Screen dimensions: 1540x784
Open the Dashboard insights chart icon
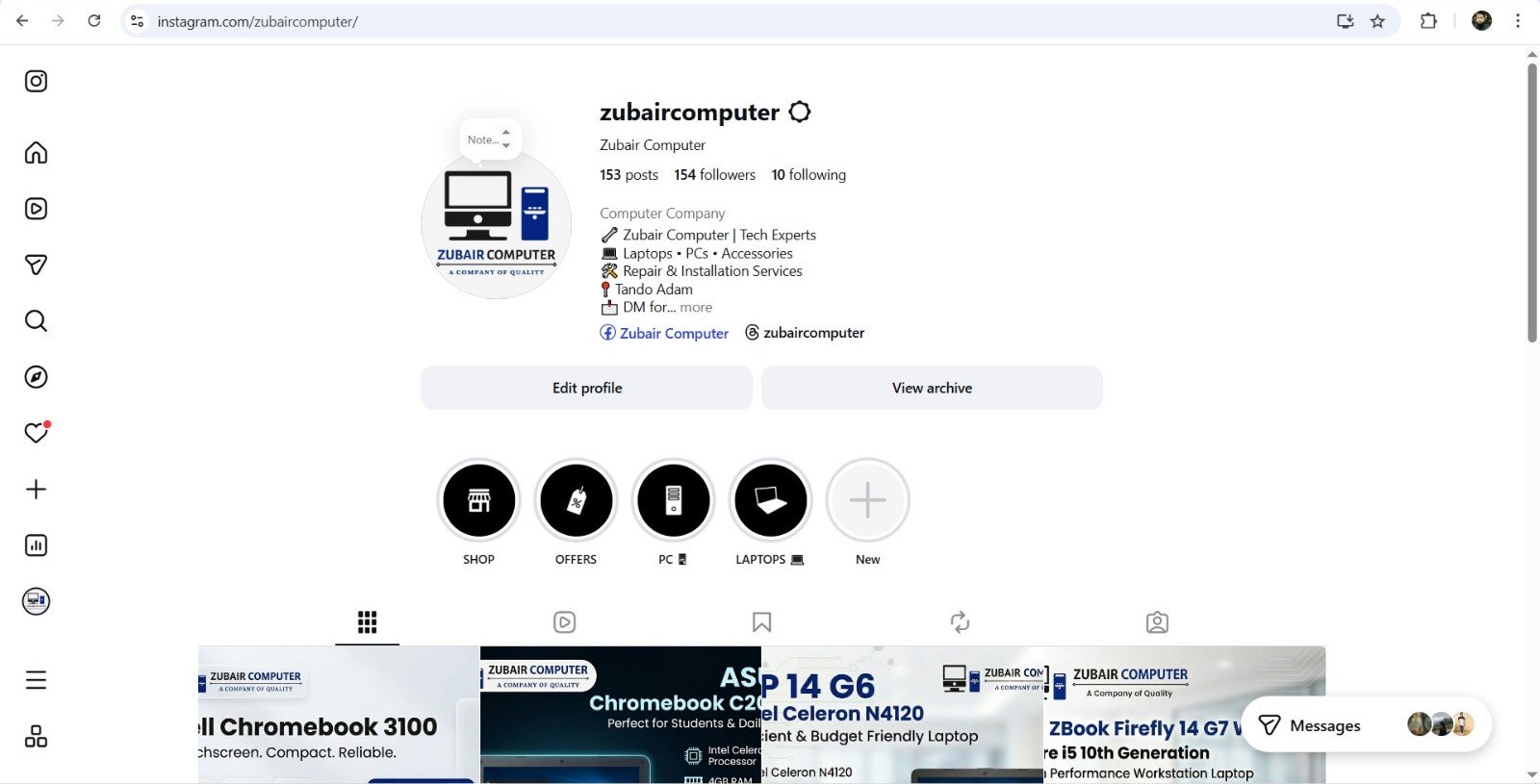[36, 545]
